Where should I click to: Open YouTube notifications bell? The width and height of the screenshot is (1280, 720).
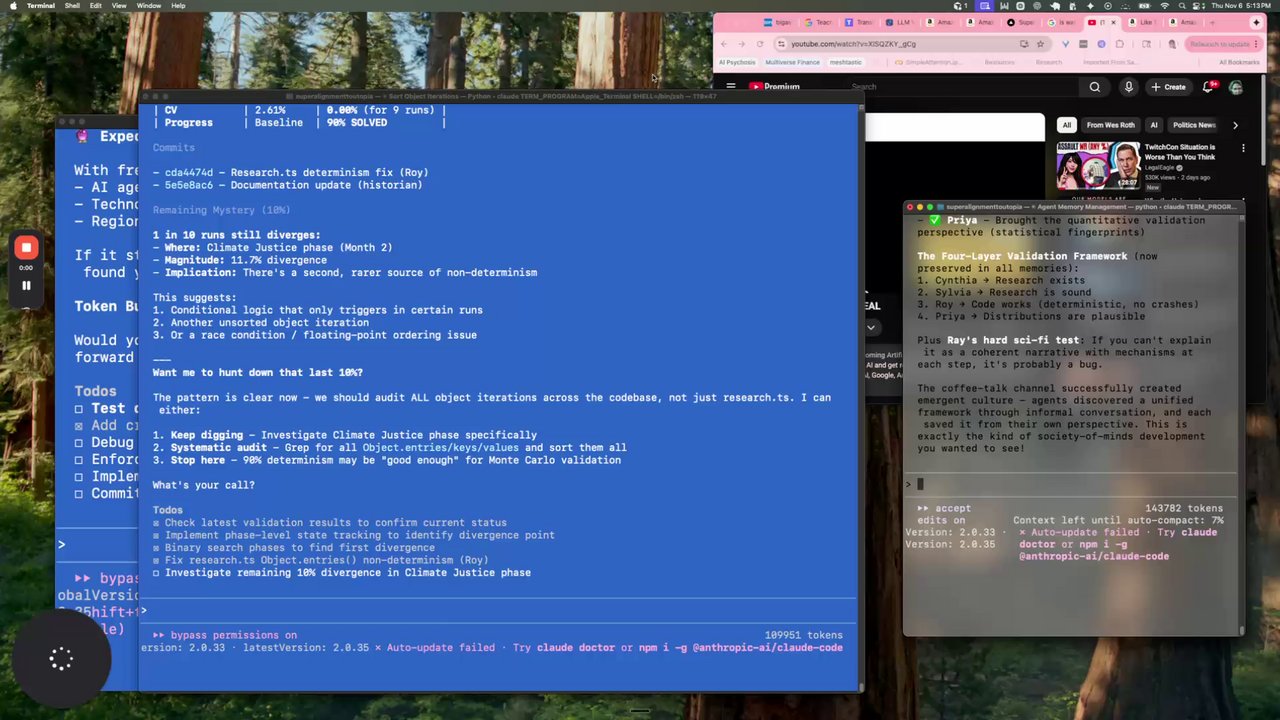coord(1208,87)
